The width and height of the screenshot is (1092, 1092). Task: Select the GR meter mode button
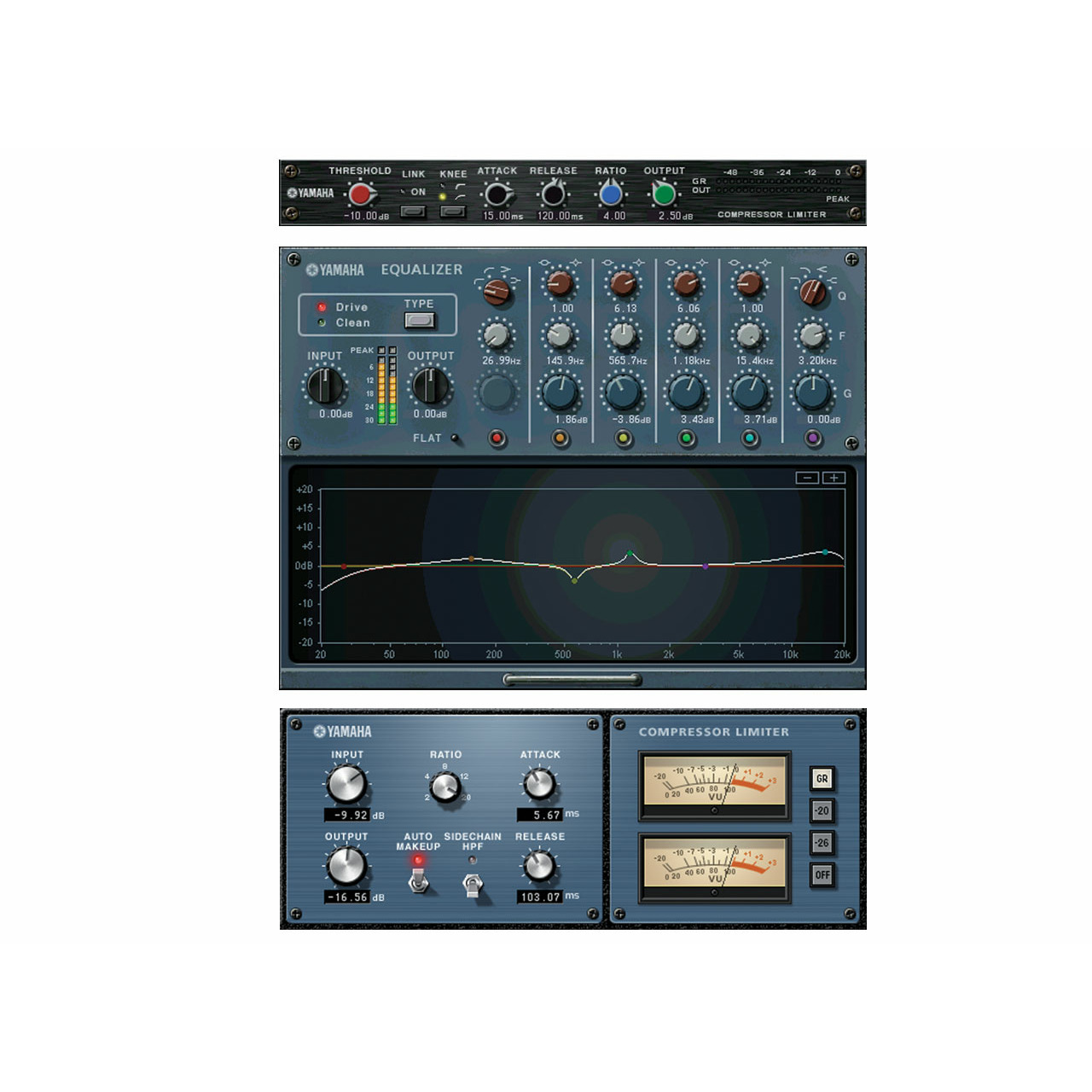822,779
